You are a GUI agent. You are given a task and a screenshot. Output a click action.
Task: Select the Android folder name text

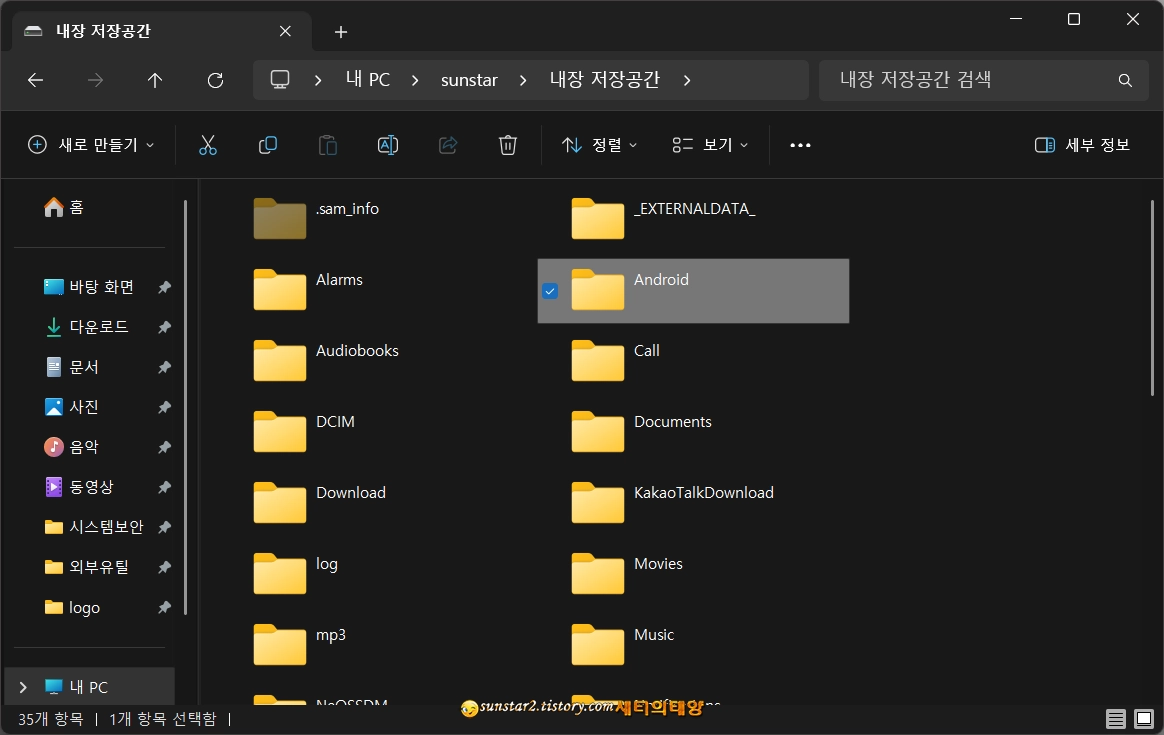(661, 280)
